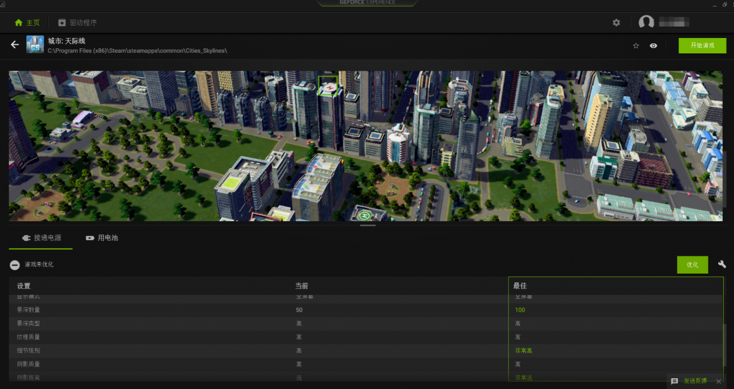Screen dimensions: 734x389
Task: Open custom settings with the wrench icon
Action: [x=722, y=264]
